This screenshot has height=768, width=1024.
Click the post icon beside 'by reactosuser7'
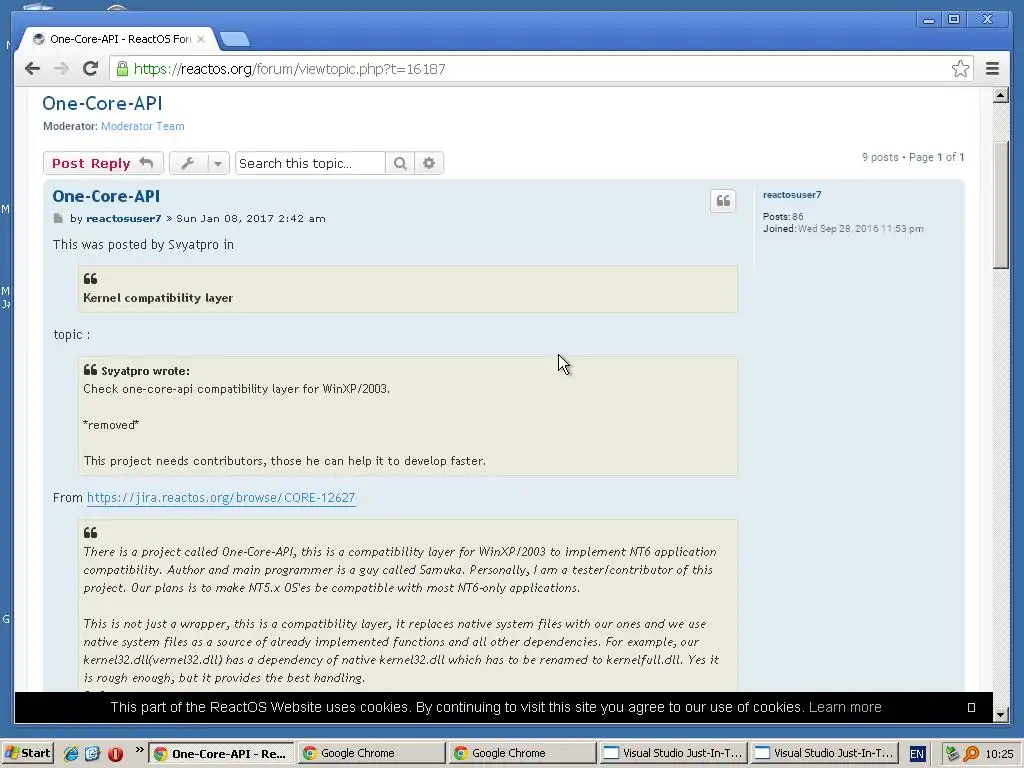pos(58,218)
